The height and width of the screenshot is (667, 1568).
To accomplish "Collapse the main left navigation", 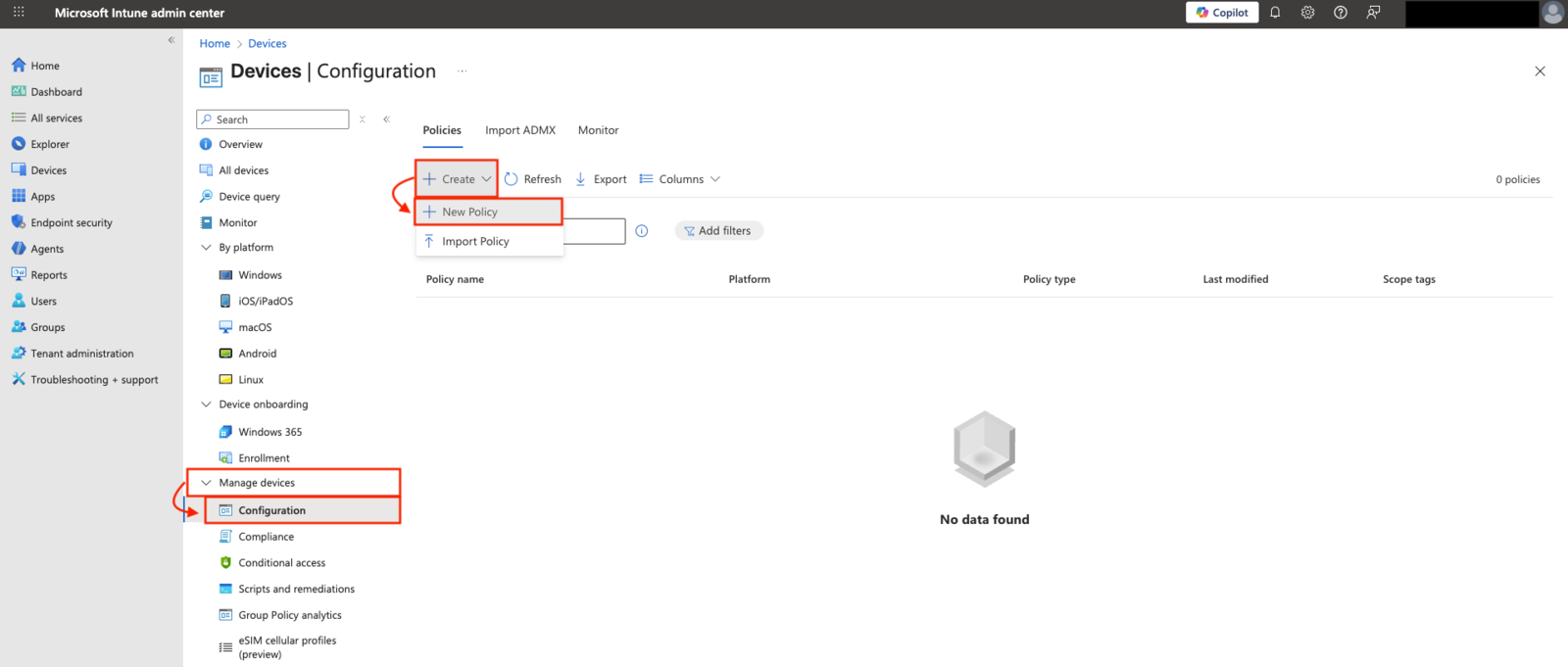I will tap(171, 40).
